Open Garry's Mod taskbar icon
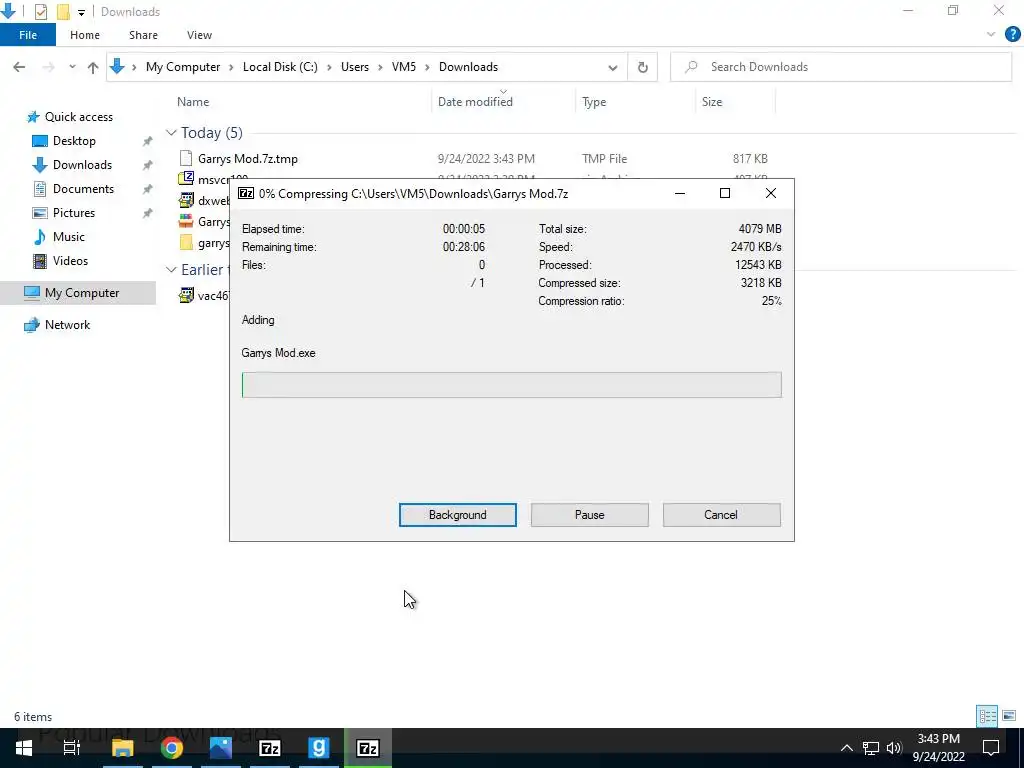The height and width of the screenshot is (768, 1024). click(318, 748)
